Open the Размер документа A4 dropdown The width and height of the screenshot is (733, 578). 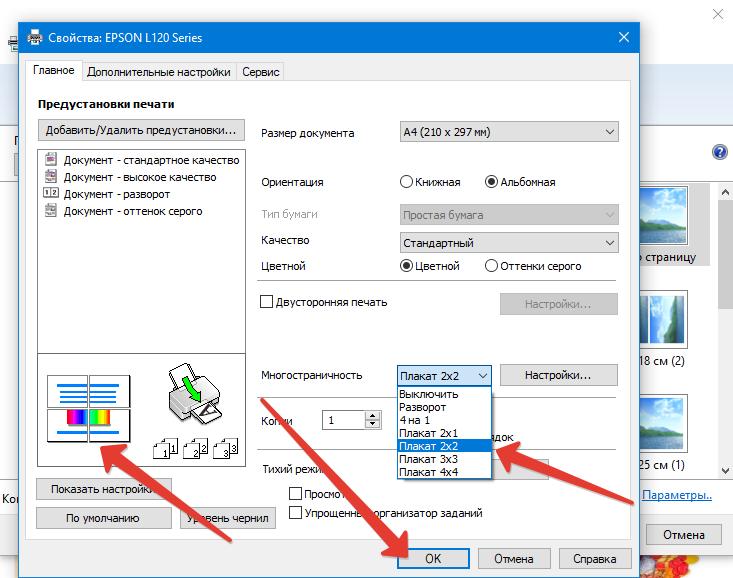pyautogui.click(x=509, y=132)
